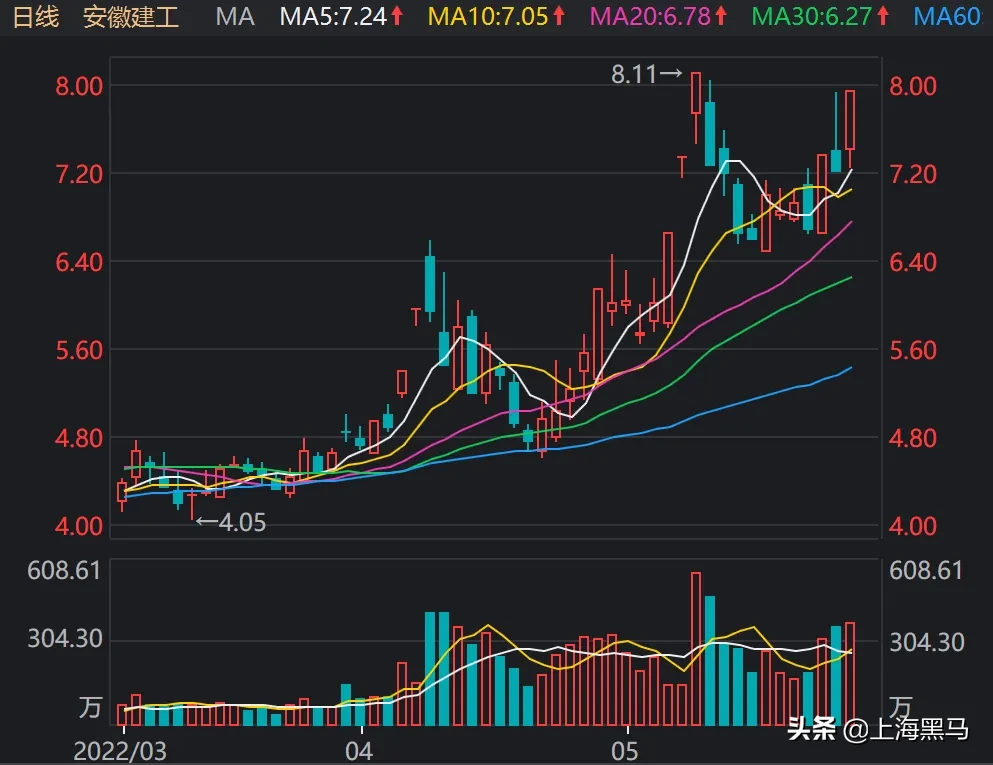Viewport: 993px width, 765px height.
Task: Click the red up arrow after MA30
Action: tap(883, 16)
